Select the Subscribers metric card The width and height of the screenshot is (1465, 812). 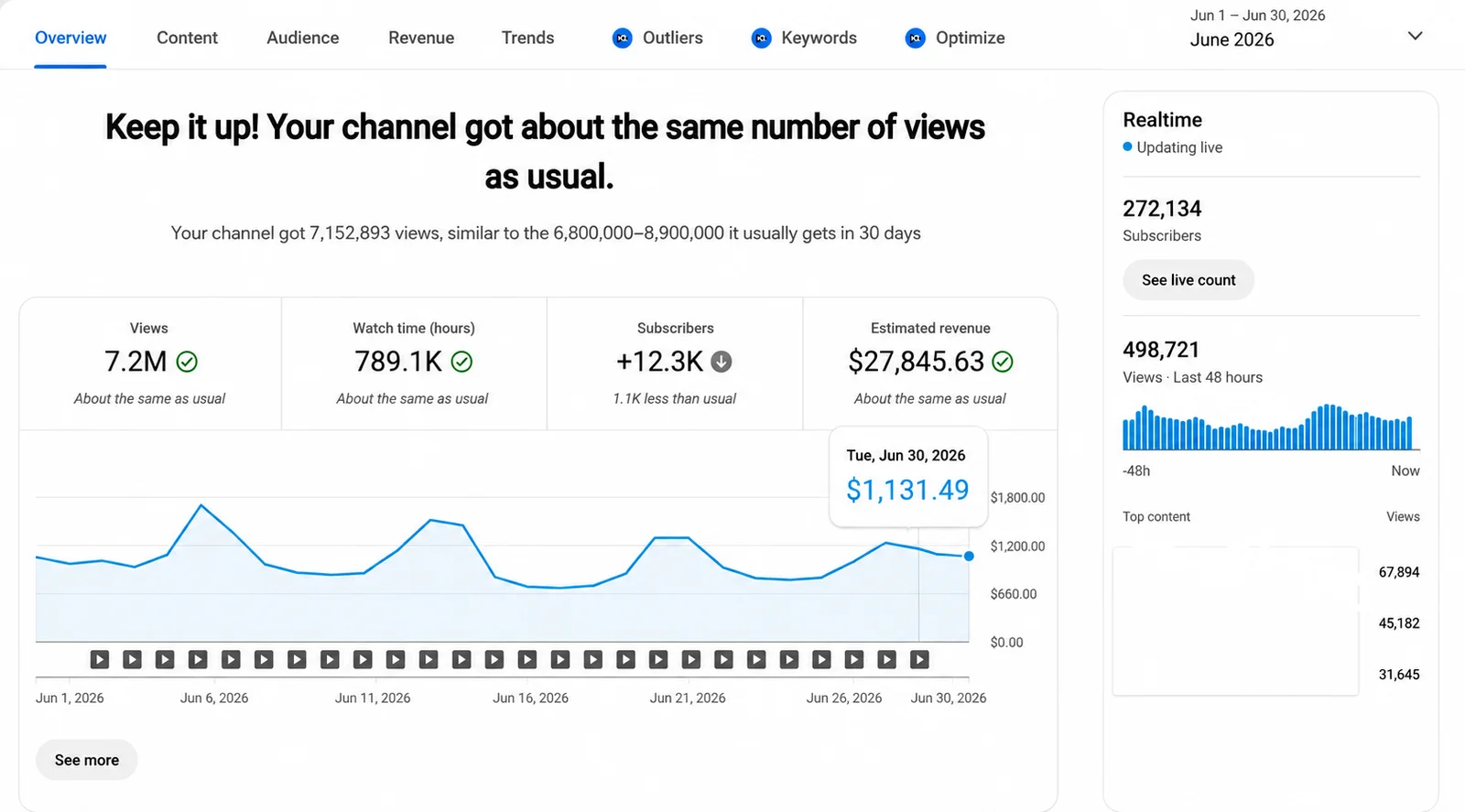(x=675, y=364)
